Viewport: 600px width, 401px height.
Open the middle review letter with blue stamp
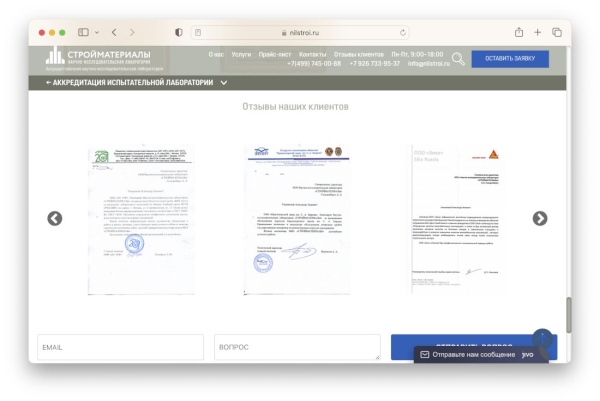(x=297, y=220)
